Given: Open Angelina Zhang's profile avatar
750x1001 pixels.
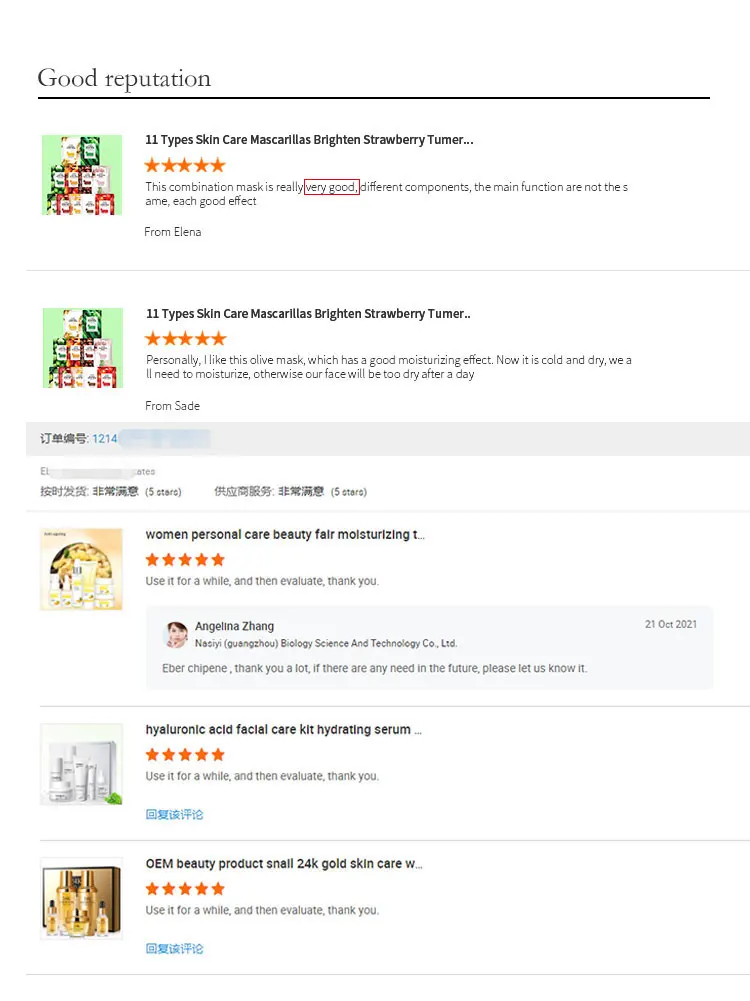Looking at the screenshot, I should pos(176,634).
